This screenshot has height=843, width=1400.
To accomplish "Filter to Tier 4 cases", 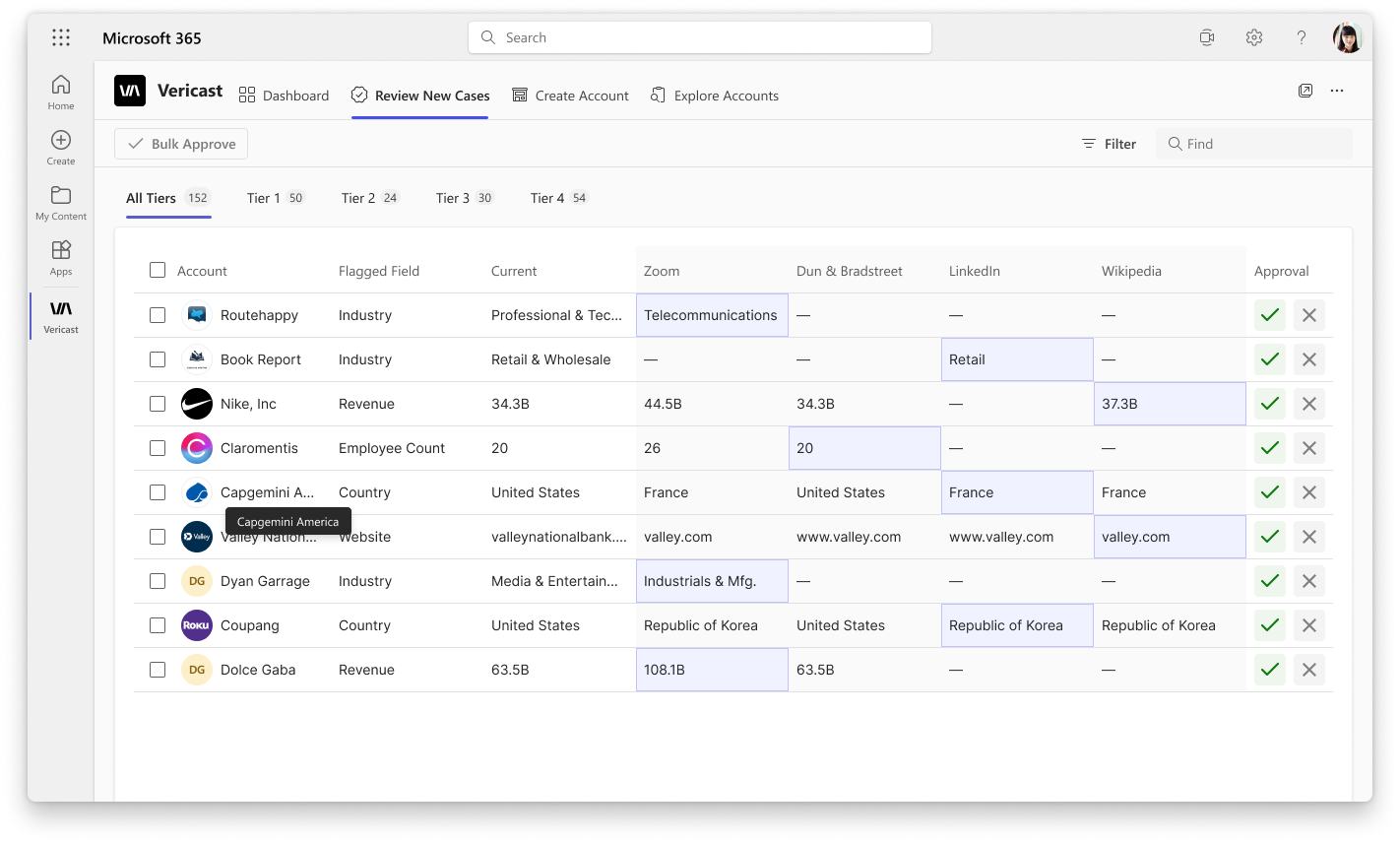I will point(559,198).
